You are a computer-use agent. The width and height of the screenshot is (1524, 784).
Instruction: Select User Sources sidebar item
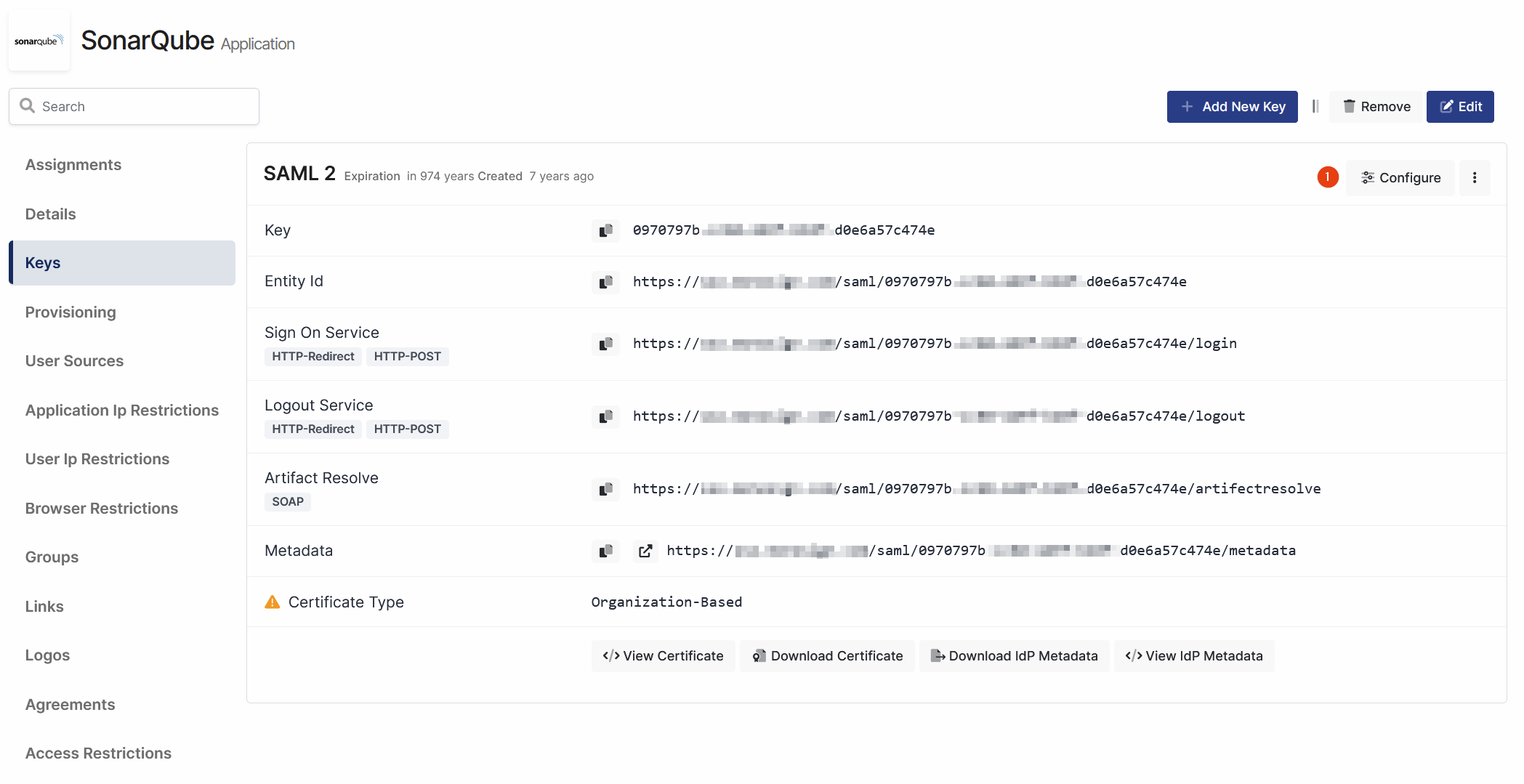[x=74, y=361]
